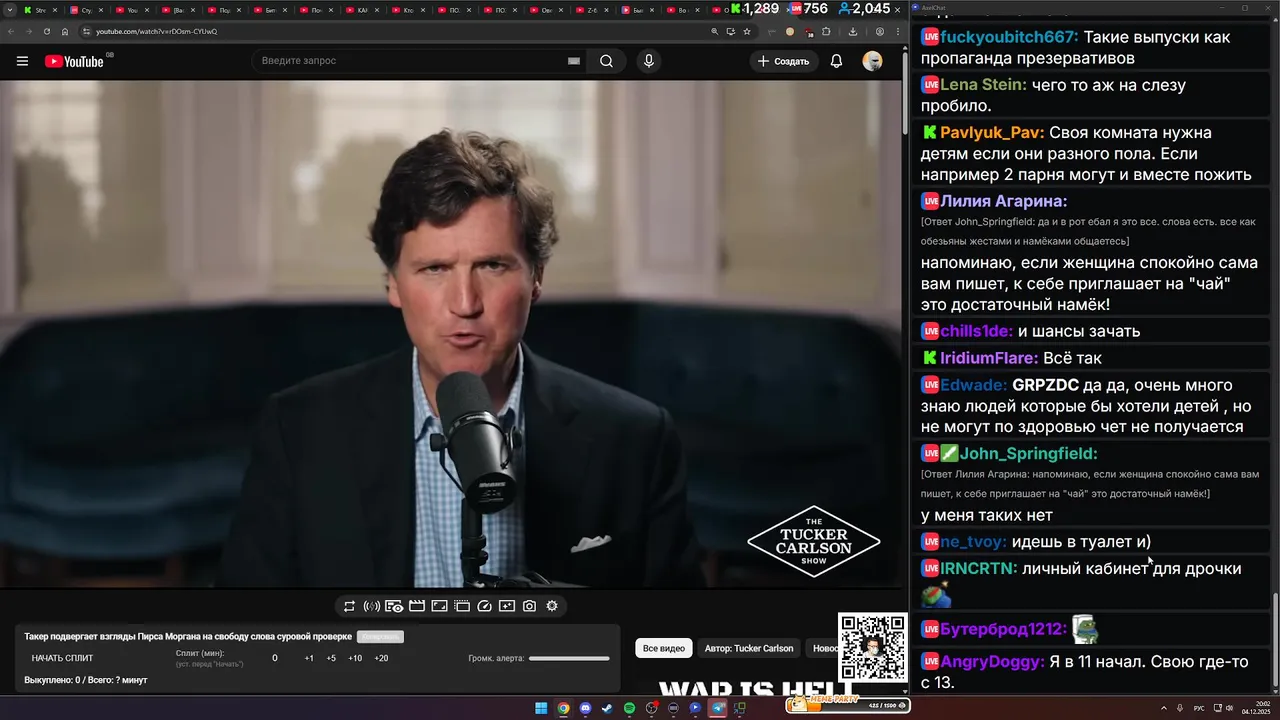Click the +20 split minutes button

pos(381,658)
